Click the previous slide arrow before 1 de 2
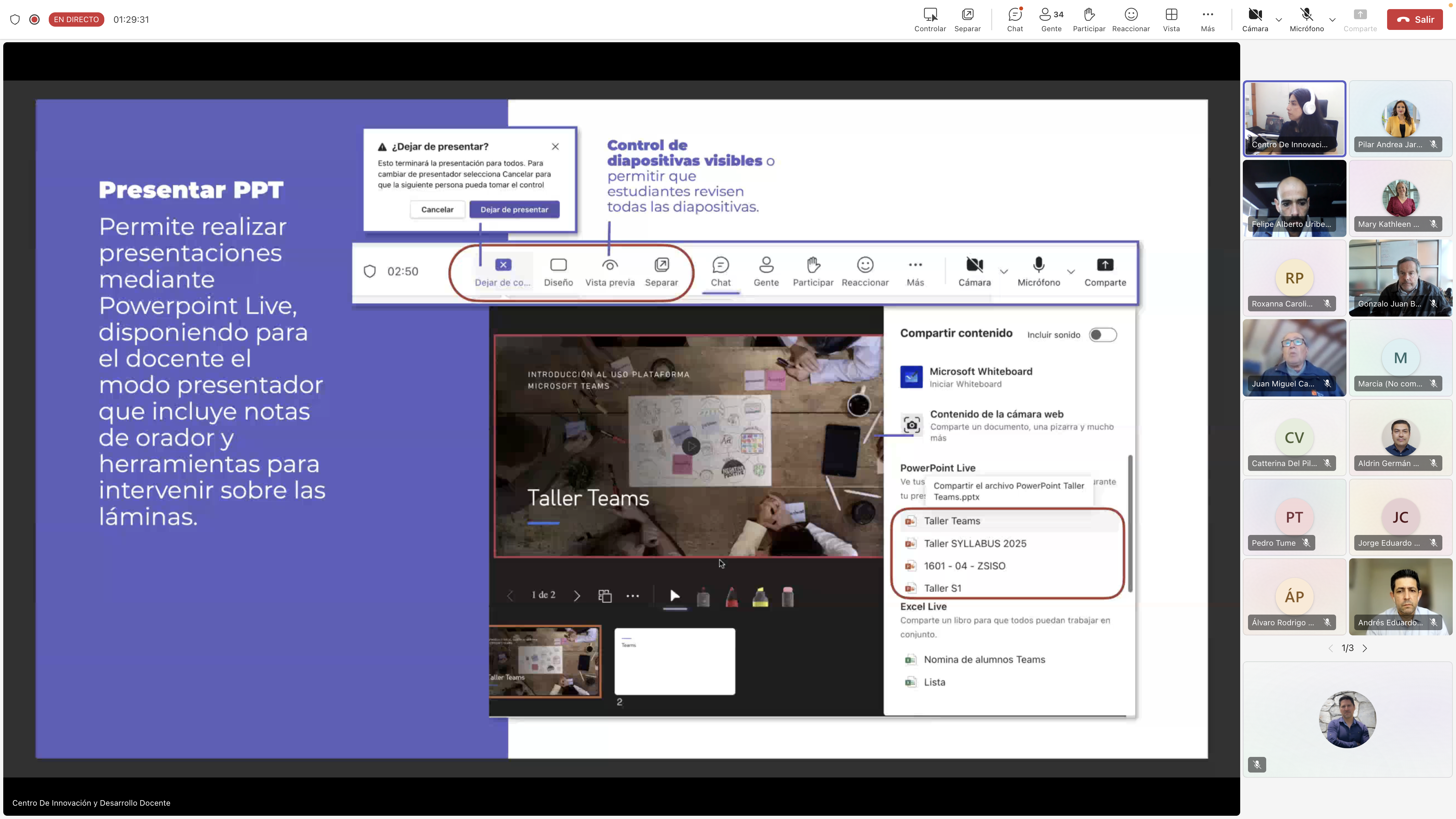Image resolution: width=1456 pixels, height=819 pixels. coord(510,596)
